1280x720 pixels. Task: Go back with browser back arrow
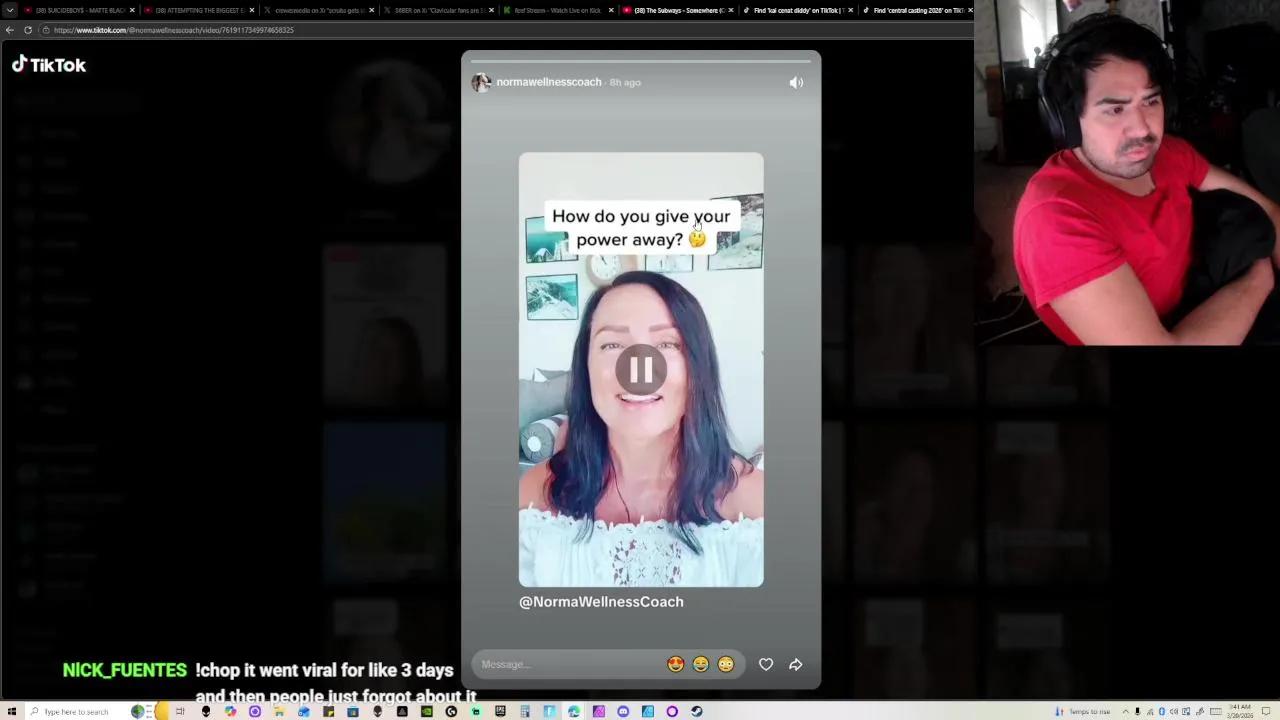pos(9,30)
